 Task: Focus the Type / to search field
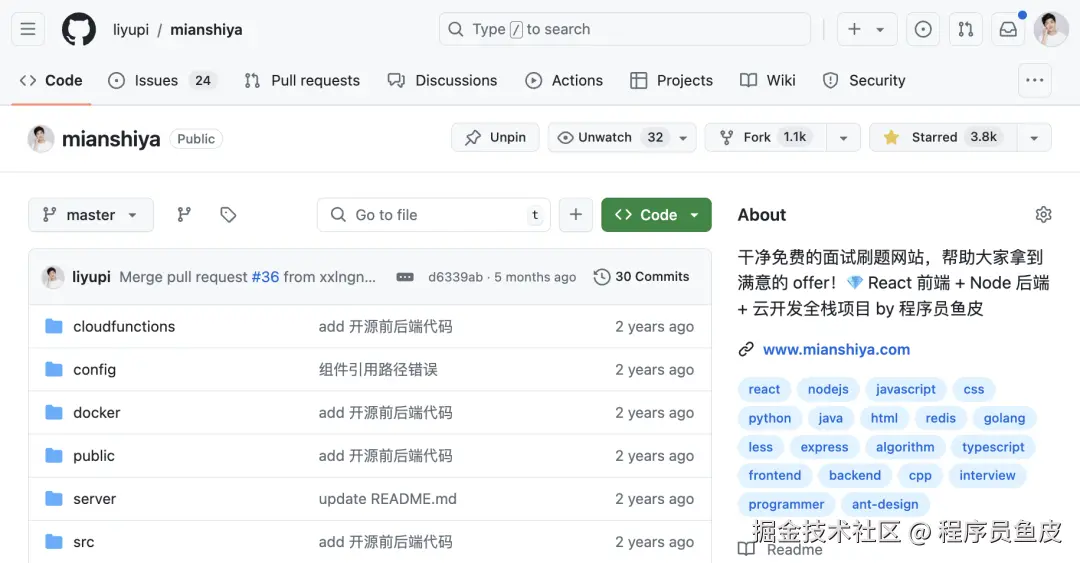(x=625, y=29)
